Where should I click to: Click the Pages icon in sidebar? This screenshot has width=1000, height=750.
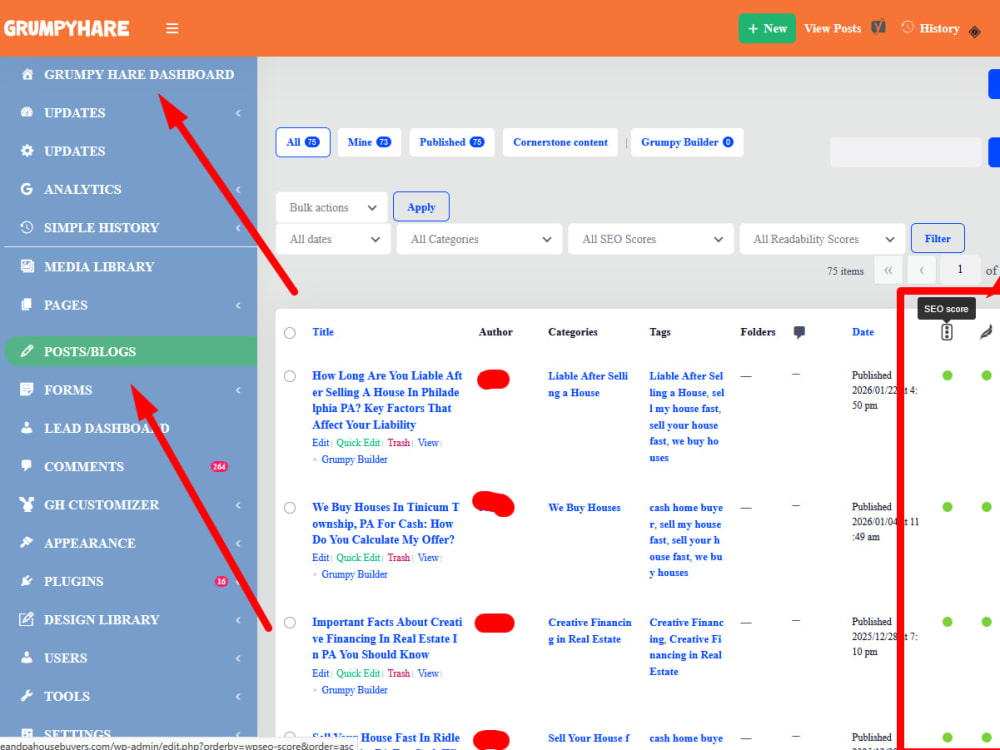pos(26,304)
